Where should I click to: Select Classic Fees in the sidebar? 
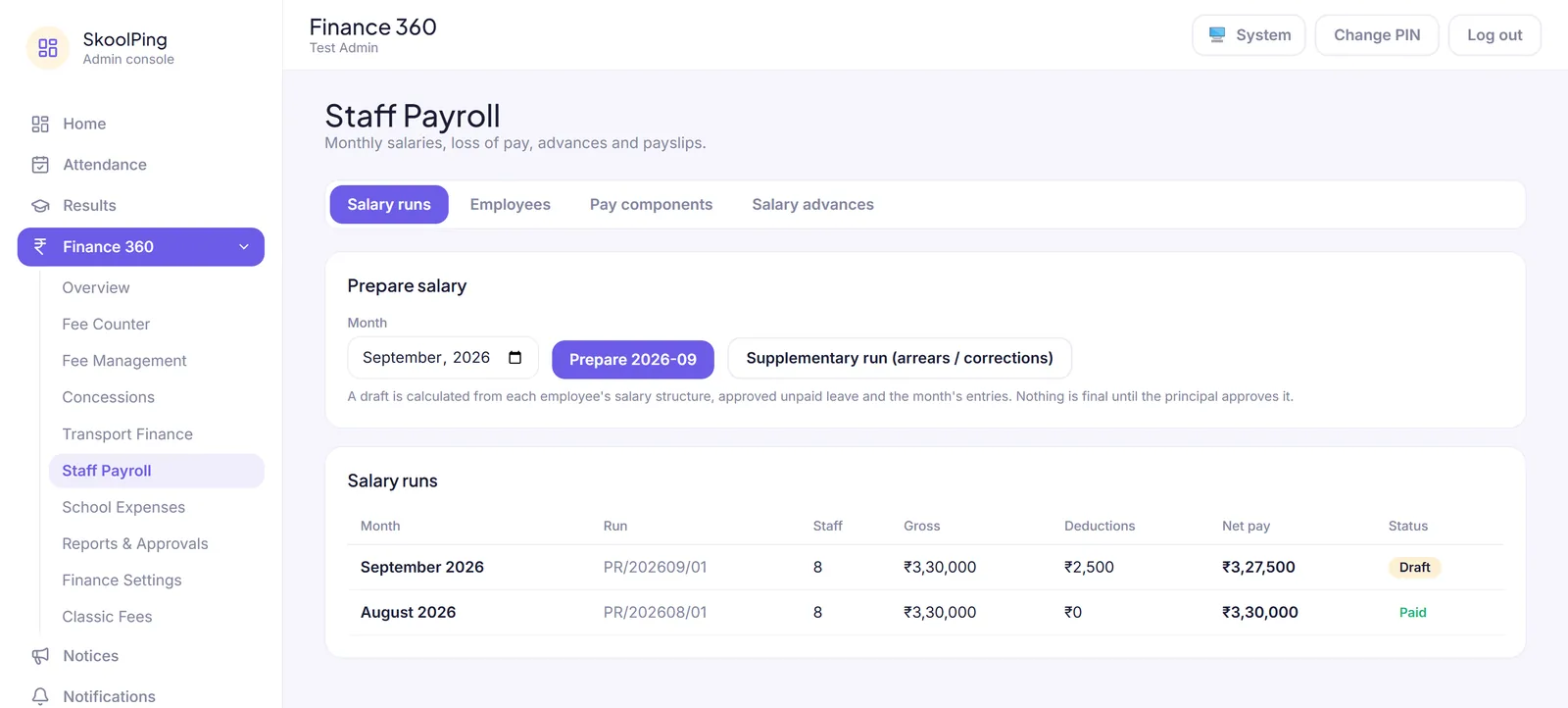(107, 617)
